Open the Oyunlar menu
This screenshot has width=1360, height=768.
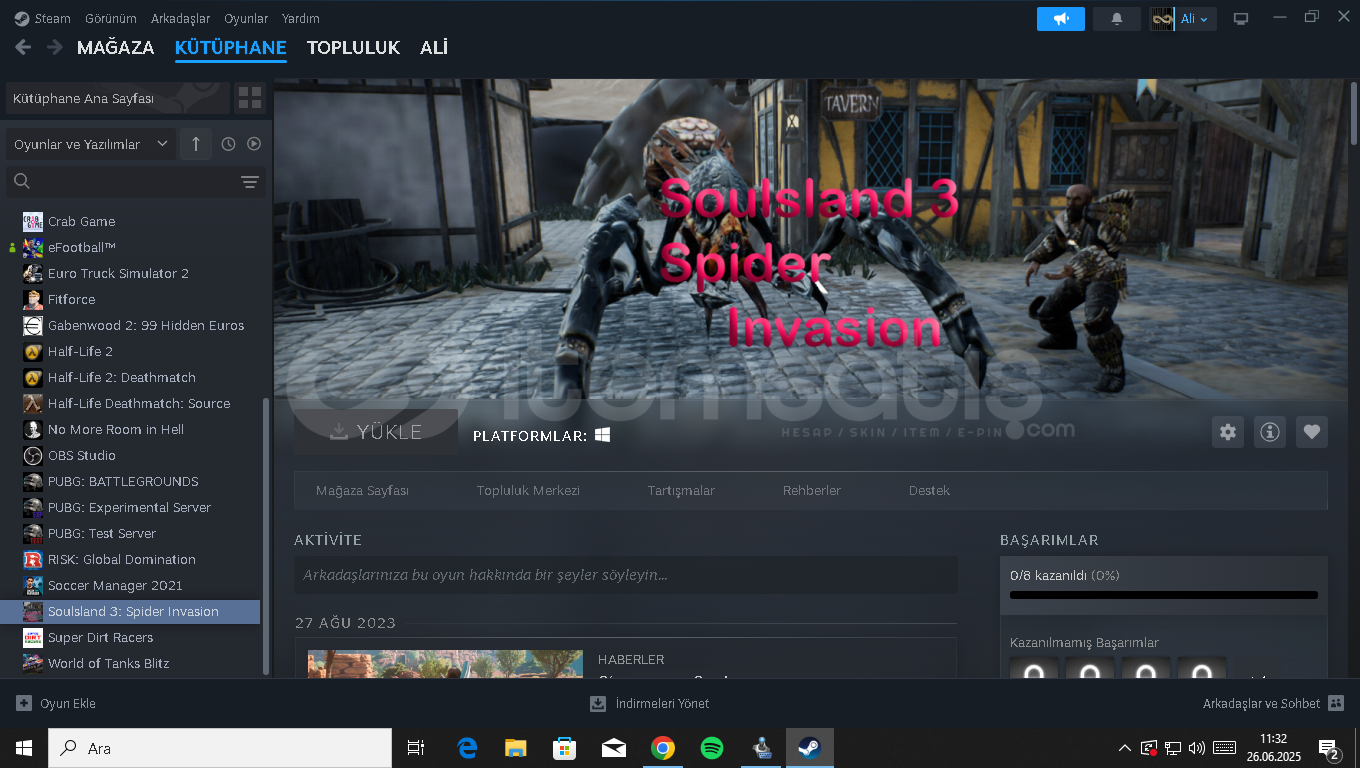246,18
